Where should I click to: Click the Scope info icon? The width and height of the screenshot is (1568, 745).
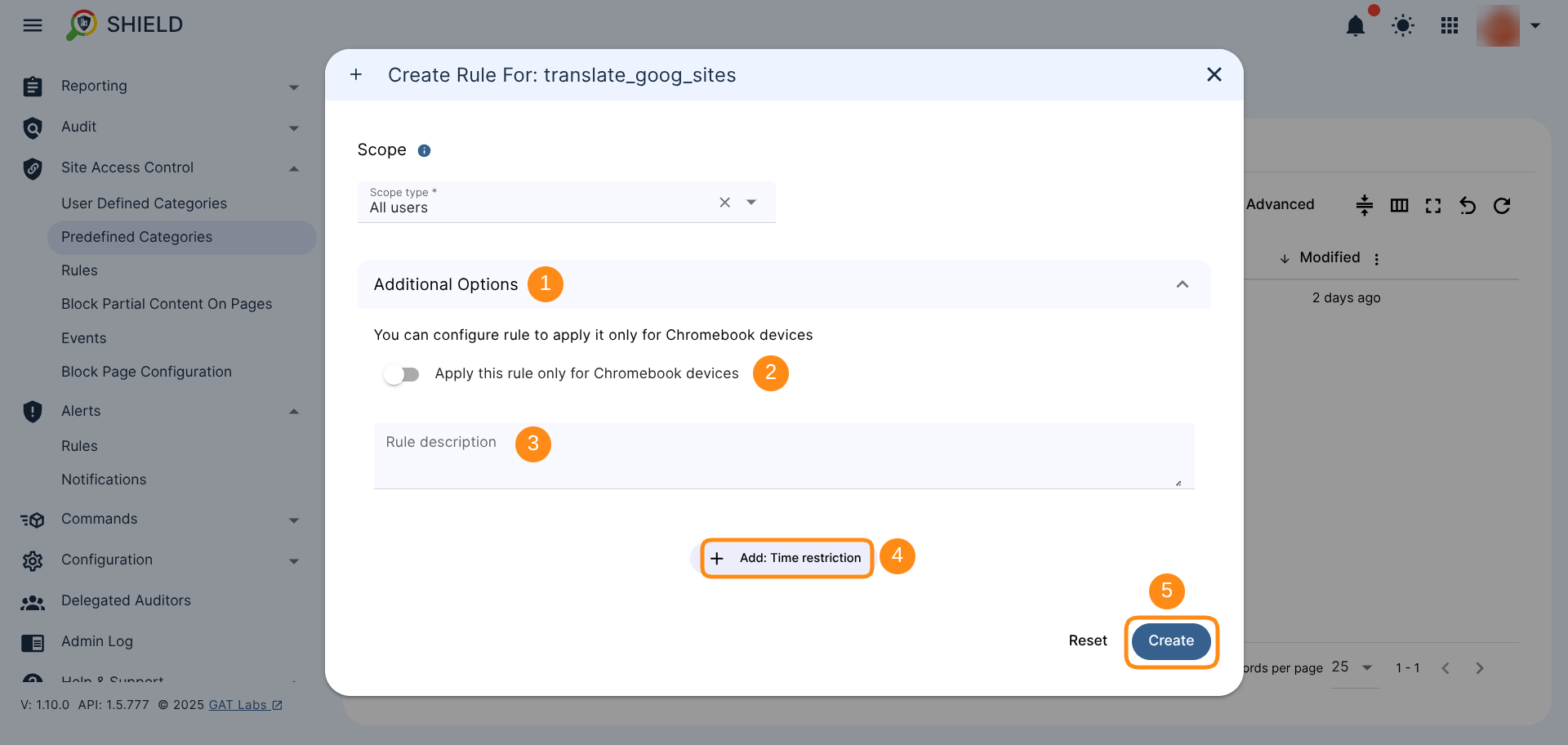[424, 150]
